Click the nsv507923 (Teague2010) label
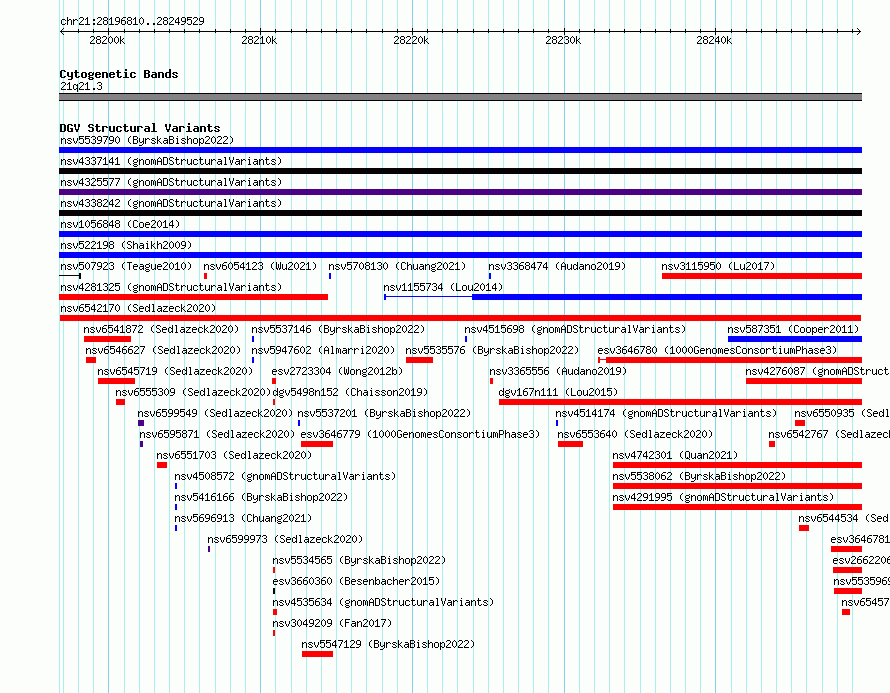This screenshot has height=693, width=890. (x=126, y=266)
